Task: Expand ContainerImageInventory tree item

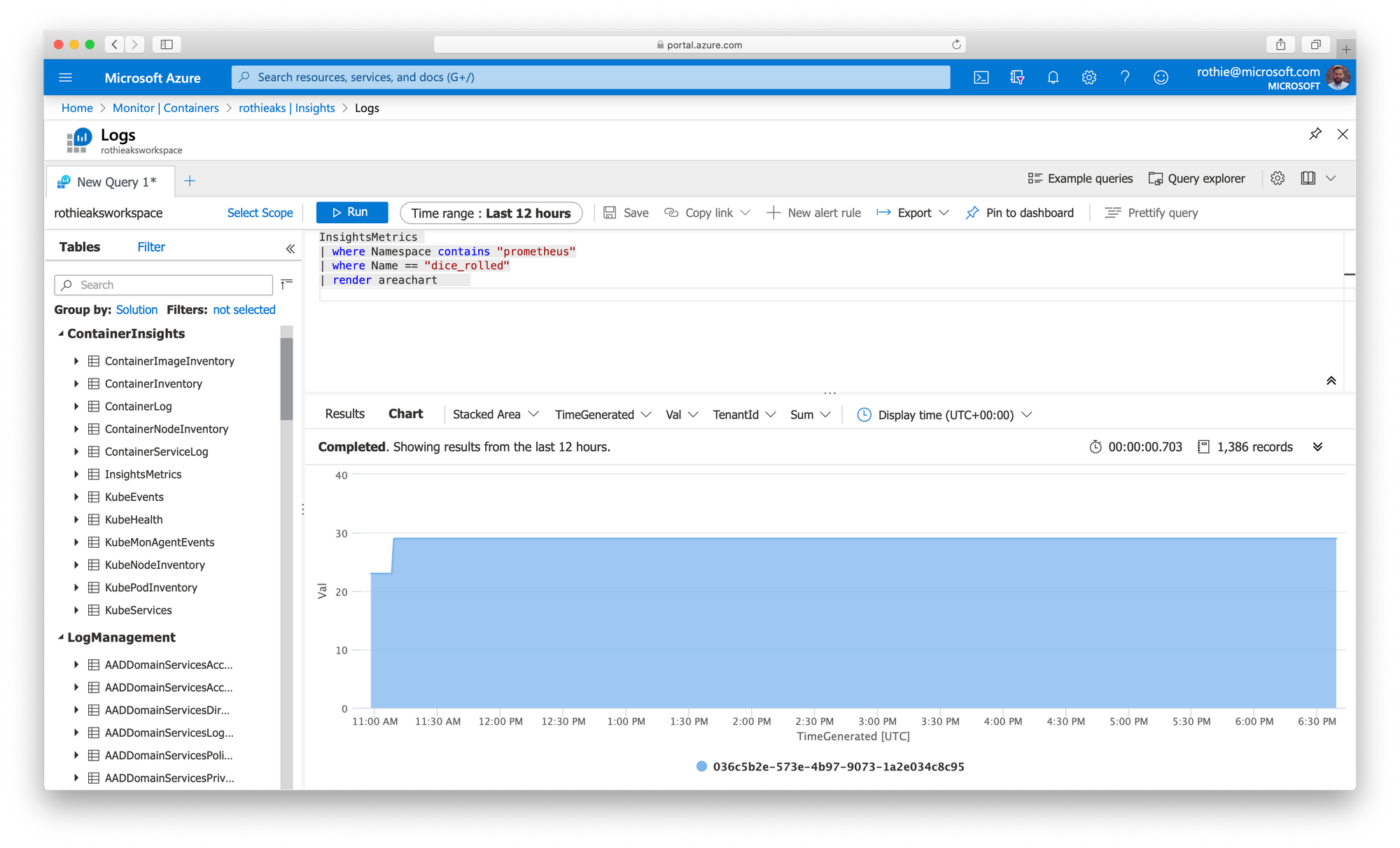Action: [76, 361]
